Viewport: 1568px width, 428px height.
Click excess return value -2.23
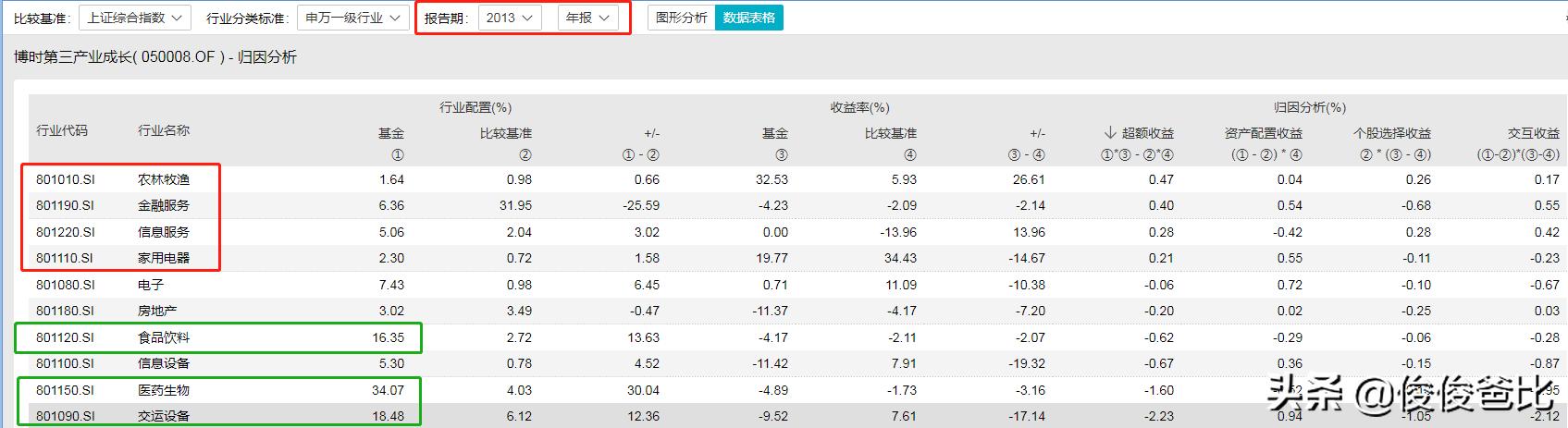coord(1158,416)
